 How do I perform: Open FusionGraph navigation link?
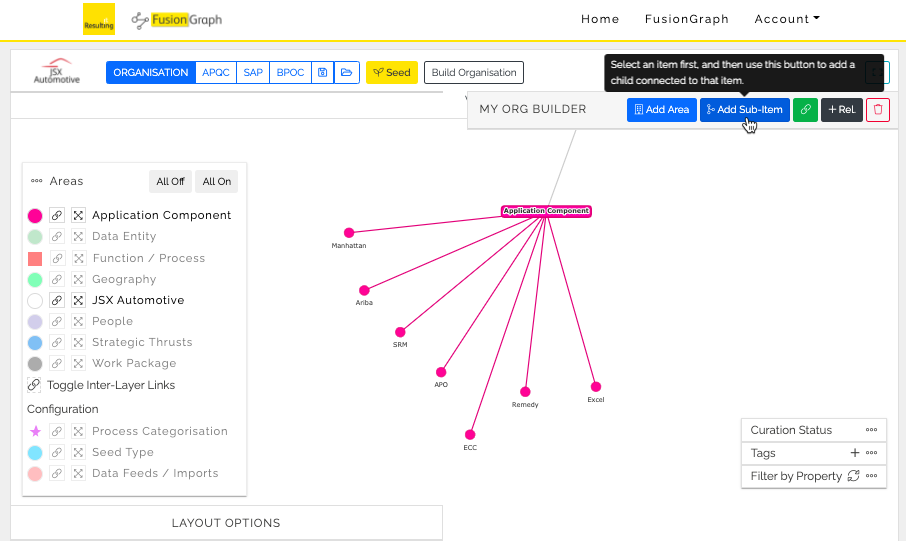(686, 19)
